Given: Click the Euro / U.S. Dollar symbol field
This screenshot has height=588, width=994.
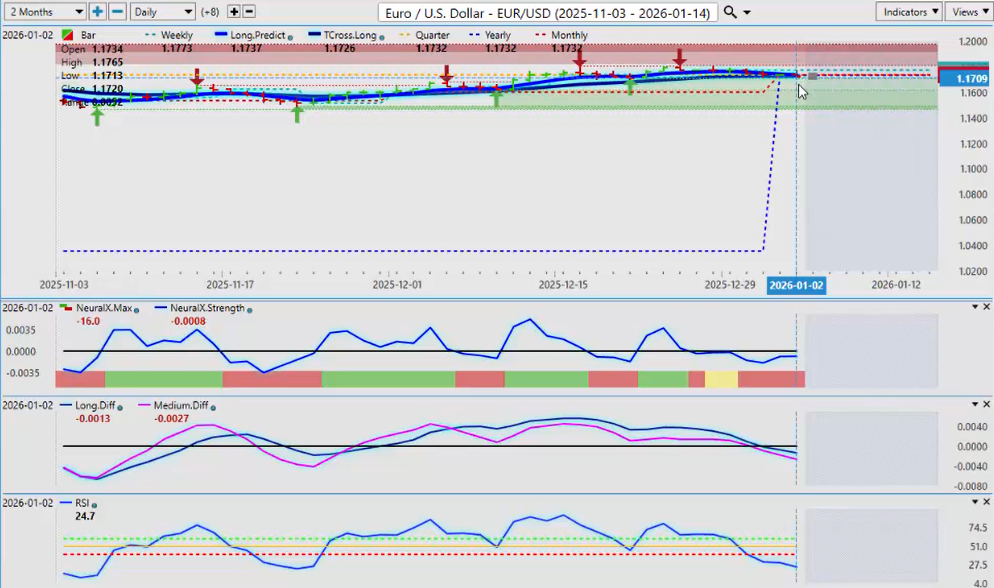Looking at the screenshot, I should 548,12.
